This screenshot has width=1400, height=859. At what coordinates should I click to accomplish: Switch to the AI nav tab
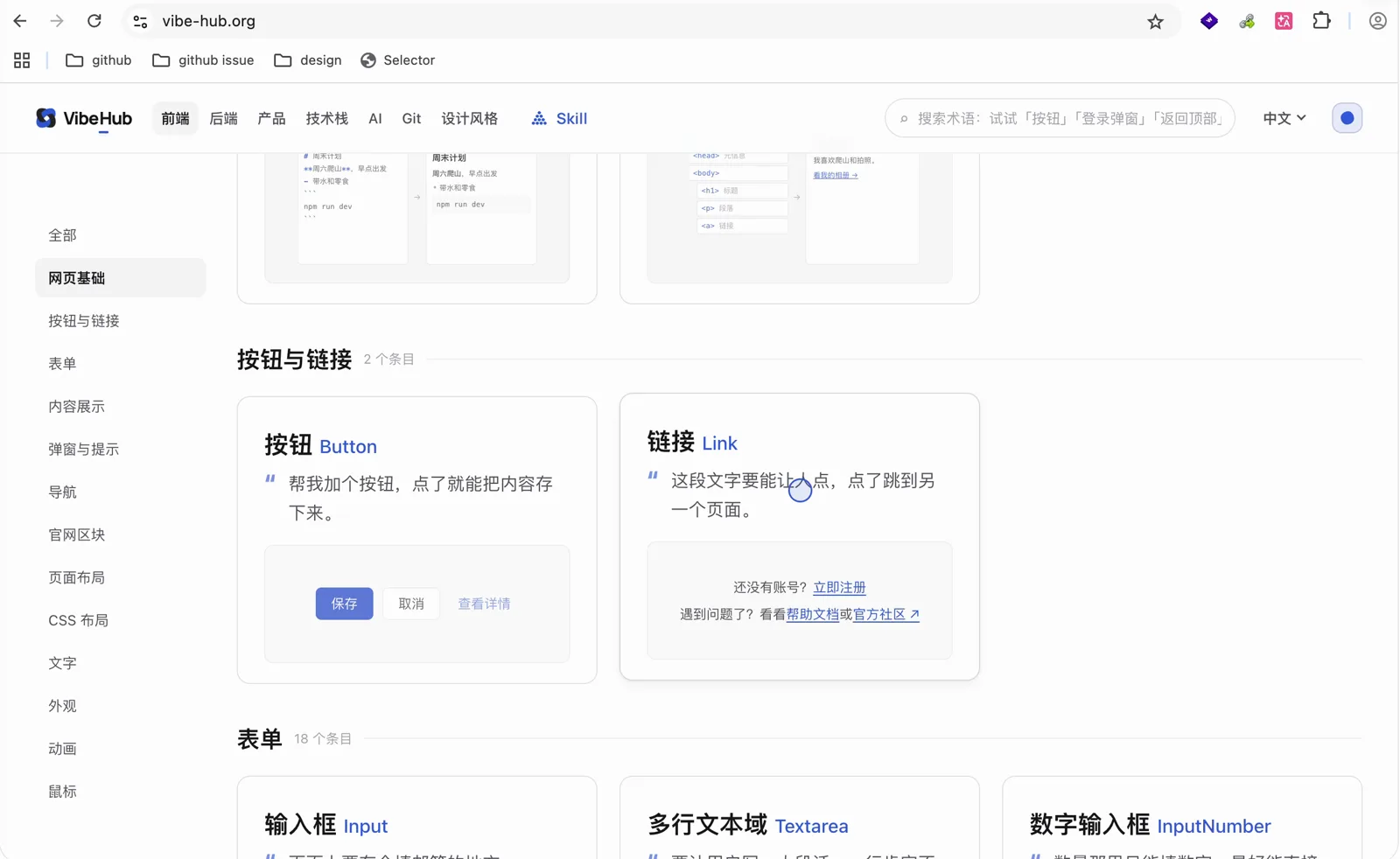[375, 118]
